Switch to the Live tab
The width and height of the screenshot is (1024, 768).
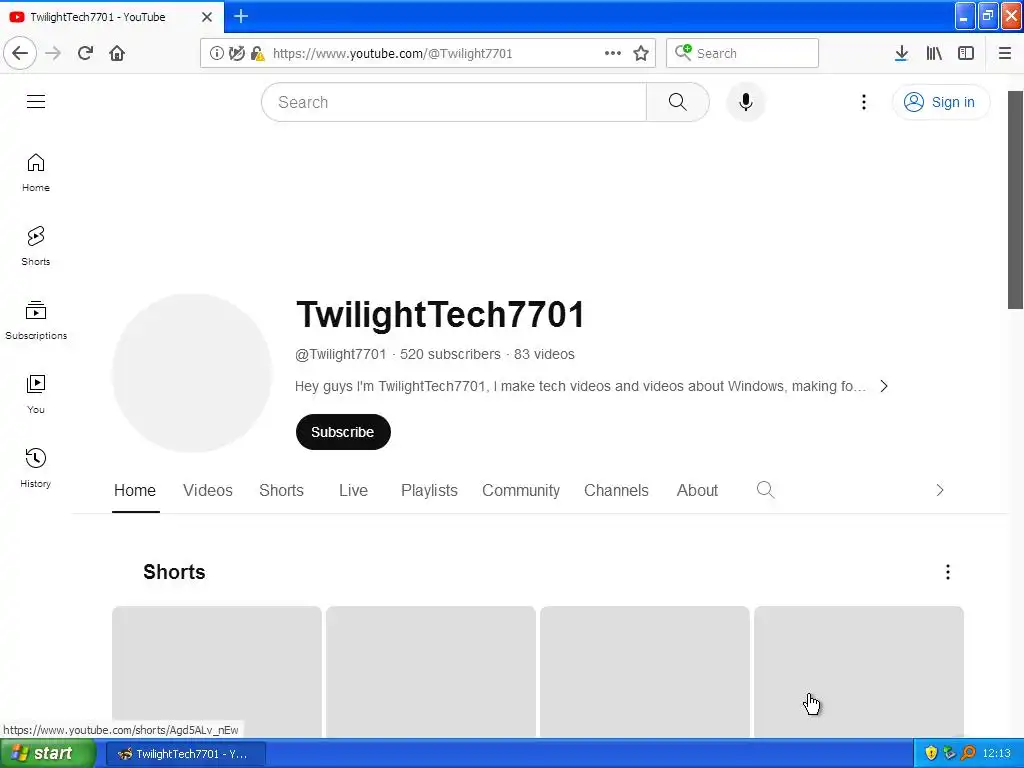click(x=353, y=490)
